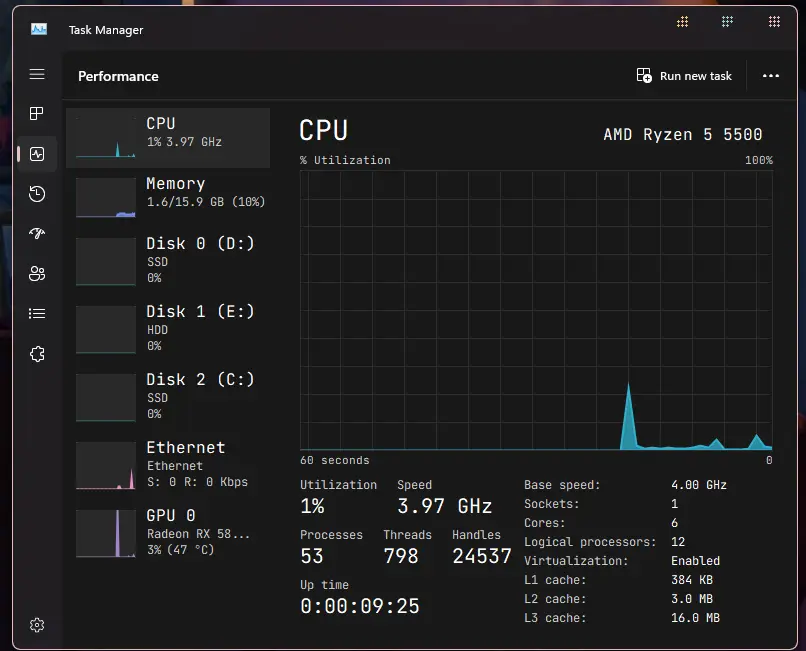The height and width of the screenshot is (651, 806).
Task: Click the Ethernet mini graph thumbnail
Action: [x=106, y=465]
